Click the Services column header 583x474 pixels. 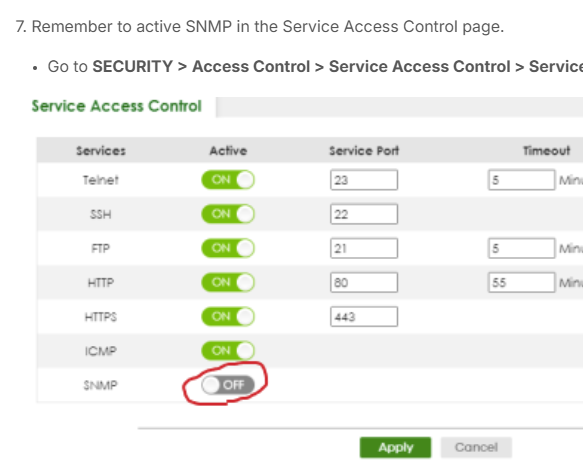click(x=101, y=151)
